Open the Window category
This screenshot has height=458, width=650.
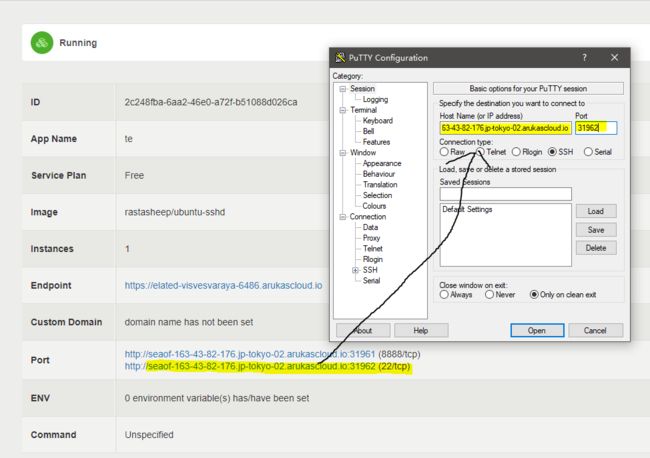pos(363,153)
